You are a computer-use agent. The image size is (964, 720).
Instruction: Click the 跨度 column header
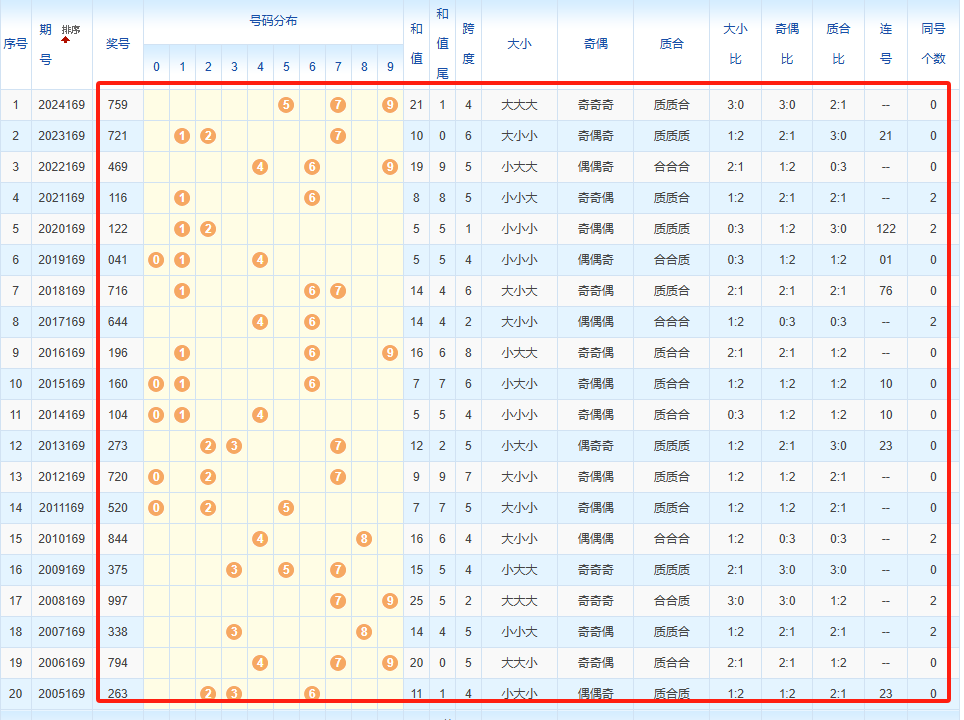tap(468, 44)
